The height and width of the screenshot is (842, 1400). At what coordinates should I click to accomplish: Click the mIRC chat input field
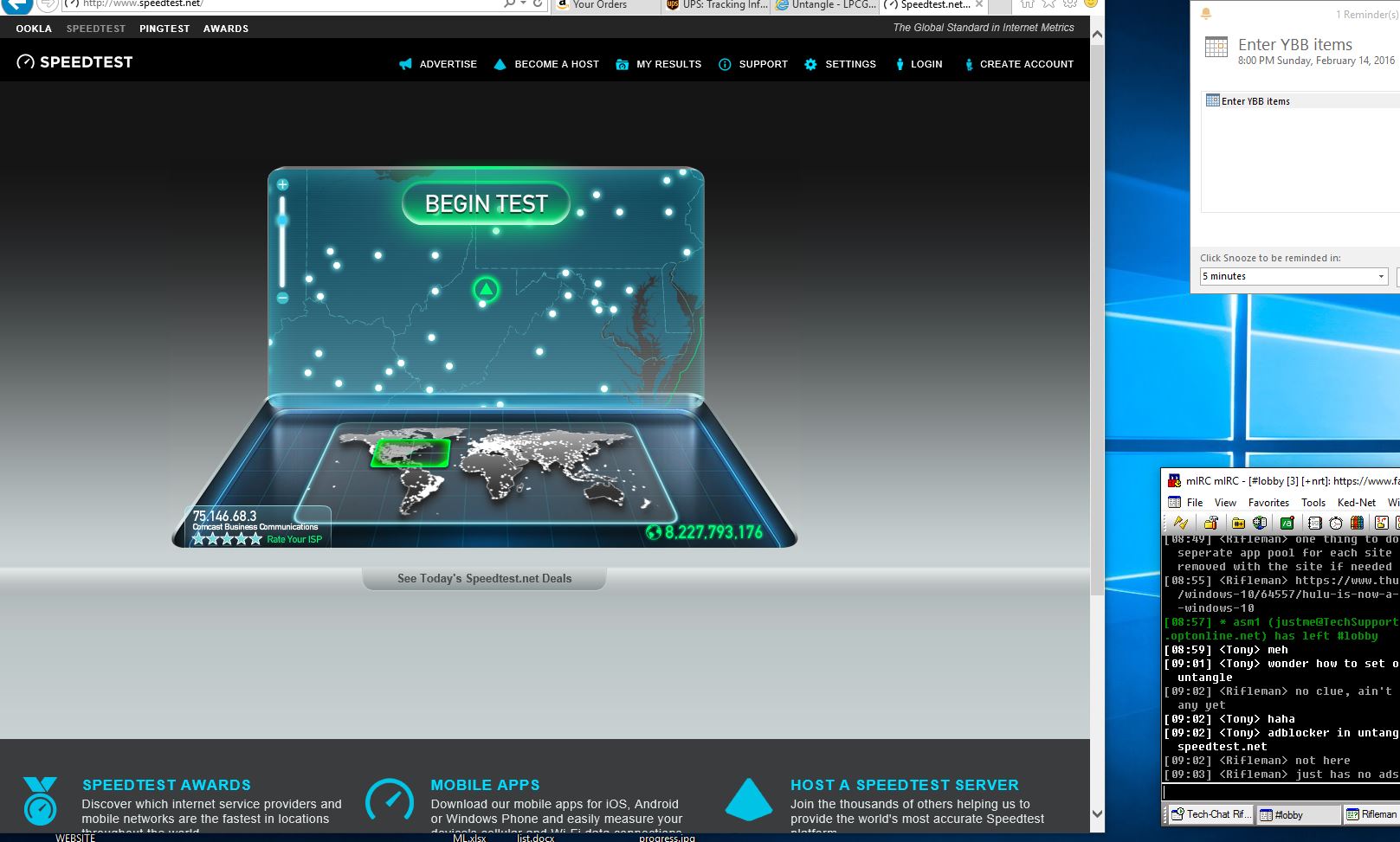[1281, 792]
